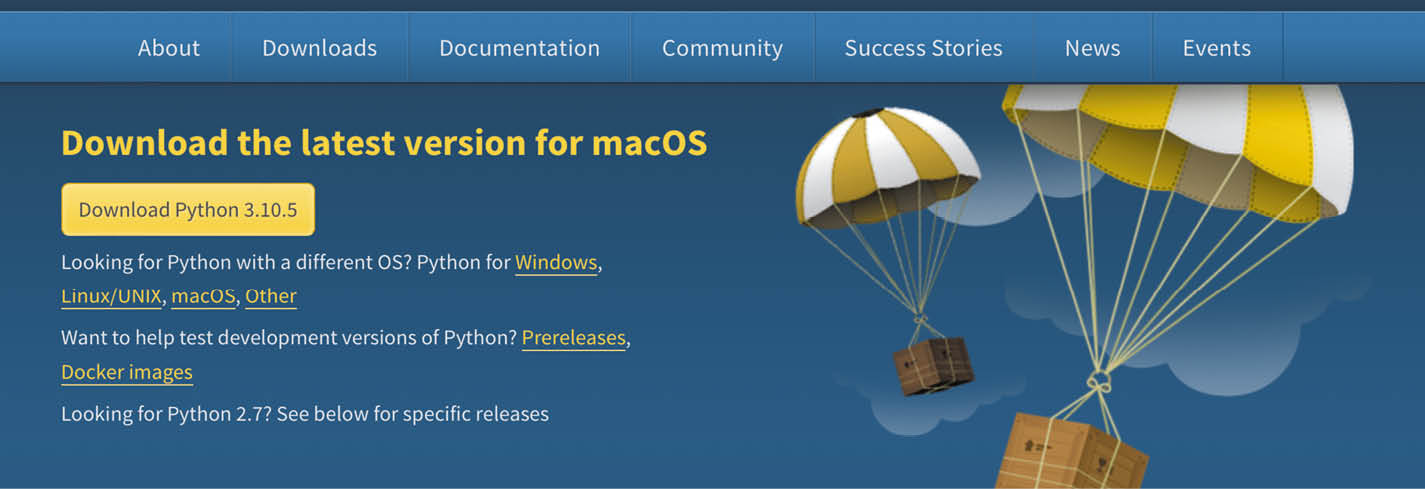Open the Documentation menu
Screen dimensions: 1425x489
tap(519, 48)
